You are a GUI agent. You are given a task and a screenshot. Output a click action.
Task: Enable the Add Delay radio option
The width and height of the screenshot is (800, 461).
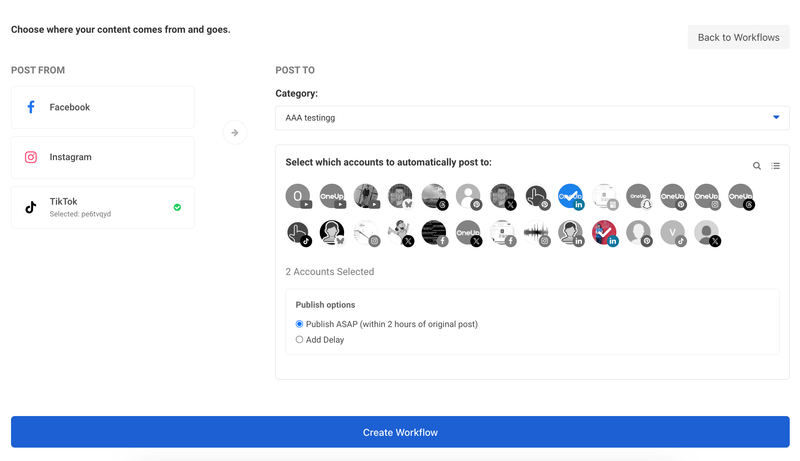click(299, 340)
